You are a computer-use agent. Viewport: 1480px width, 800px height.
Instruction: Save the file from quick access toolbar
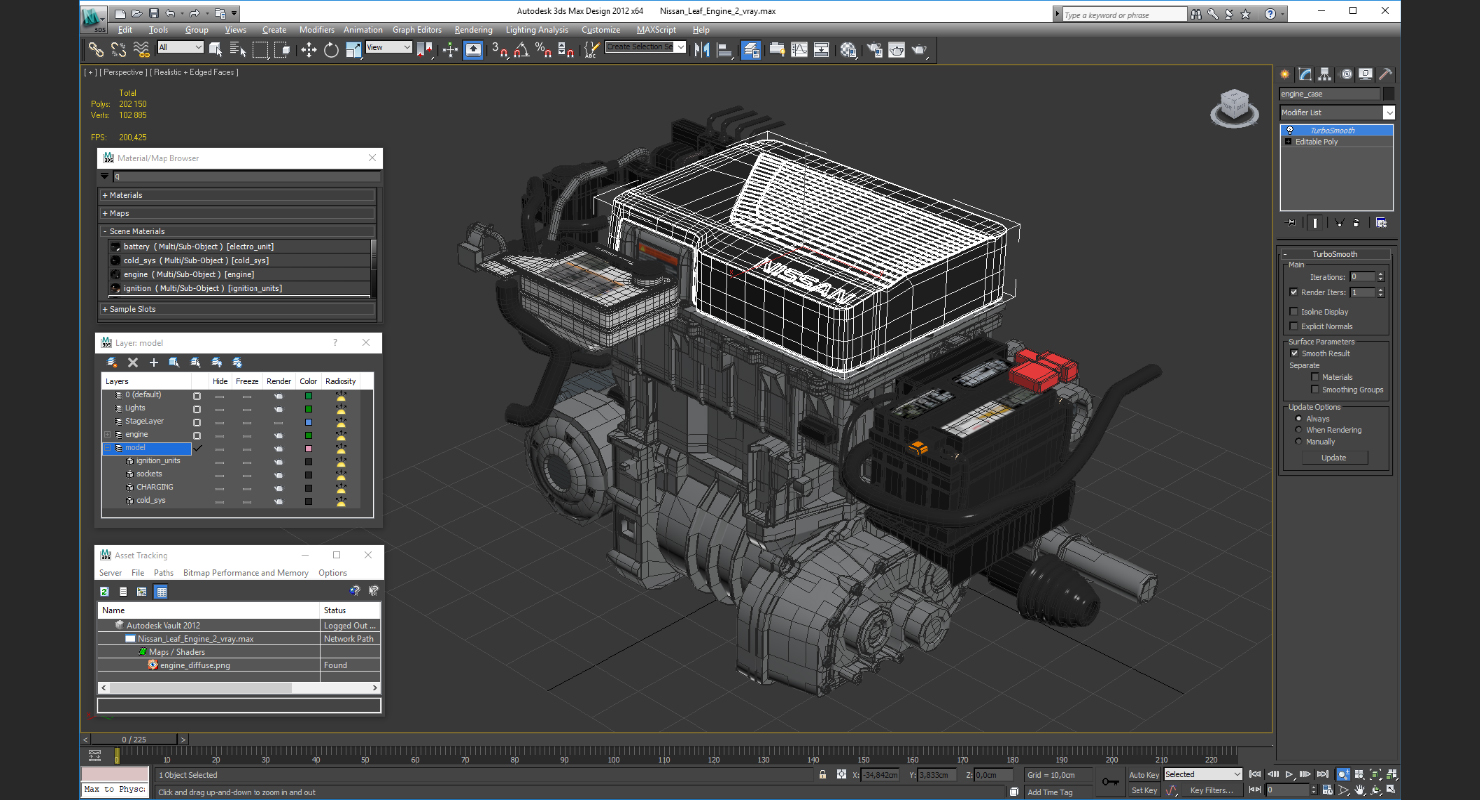(153, 14)
